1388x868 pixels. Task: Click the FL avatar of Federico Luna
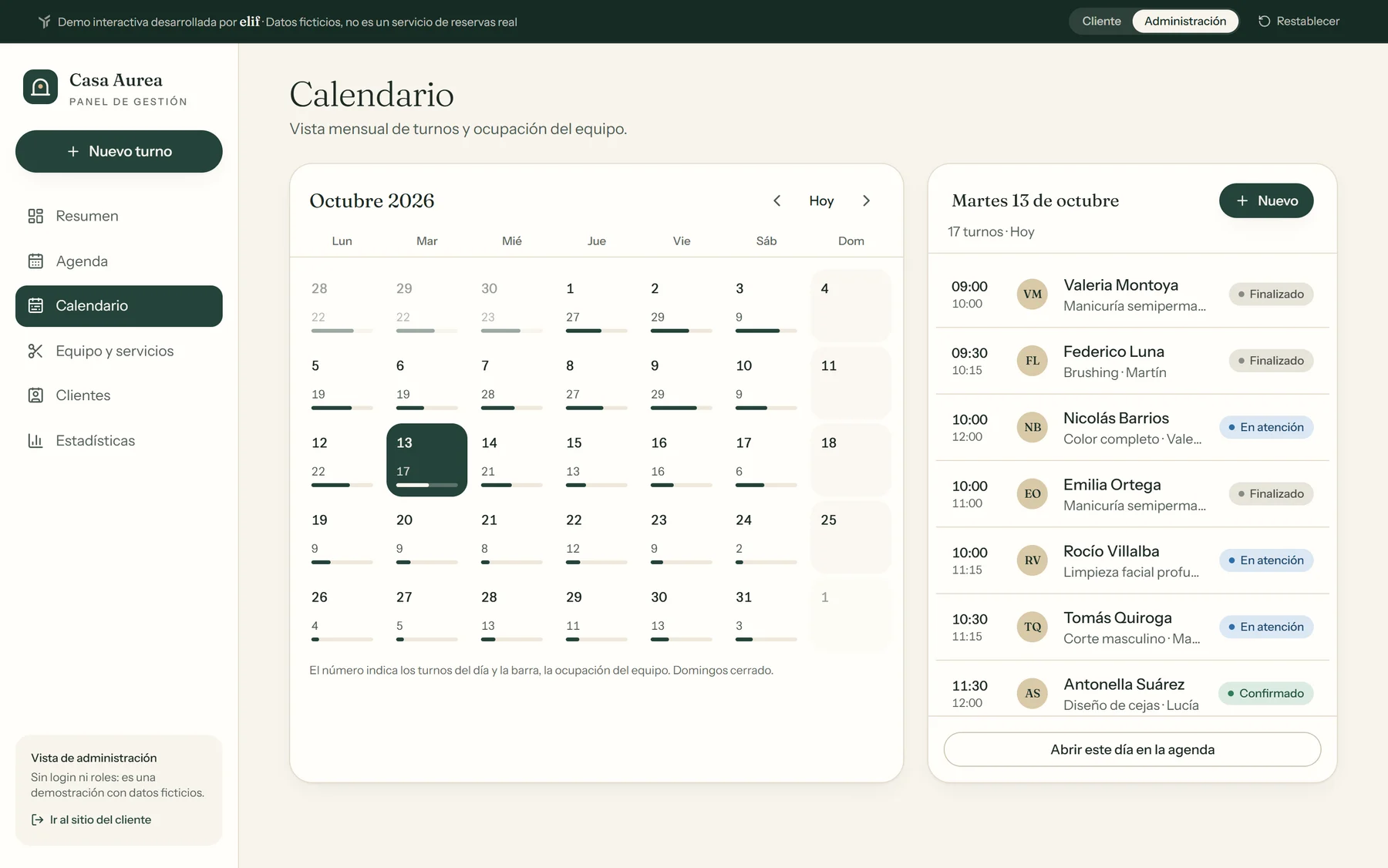[x=1033, y=361]
